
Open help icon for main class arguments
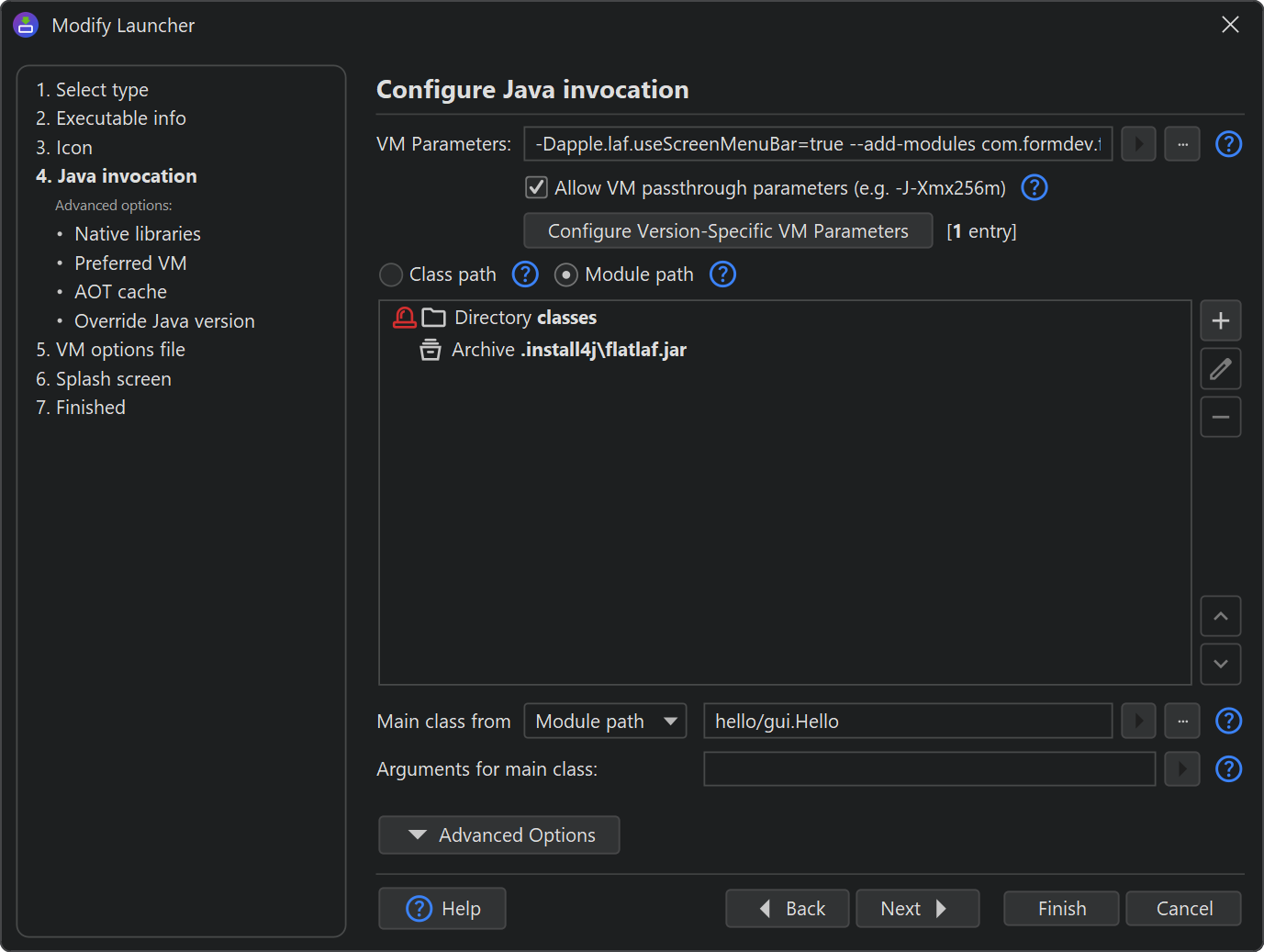[x=1228, y=768]
